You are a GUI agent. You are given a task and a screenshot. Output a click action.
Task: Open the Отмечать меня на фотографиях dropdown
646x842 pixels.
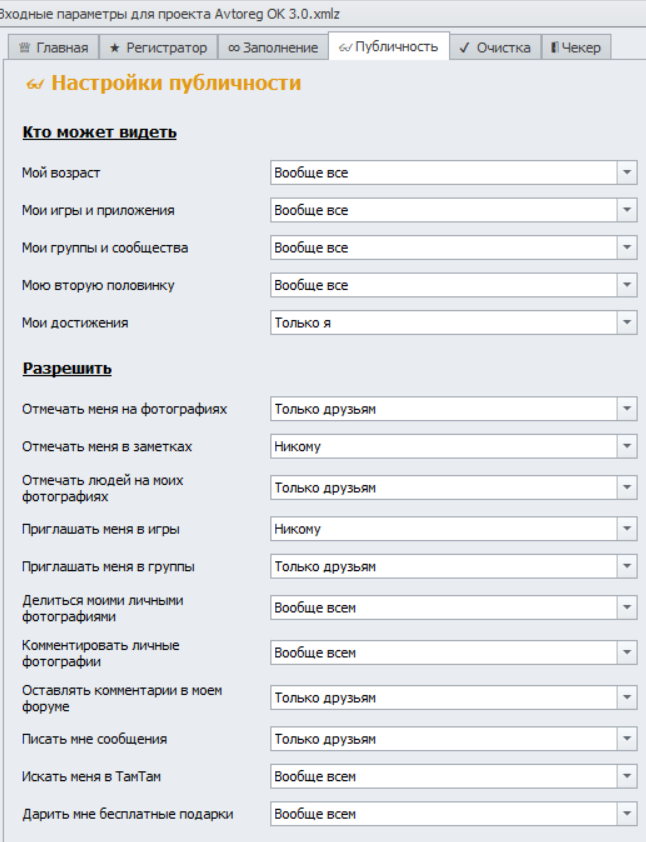(627, 409)
